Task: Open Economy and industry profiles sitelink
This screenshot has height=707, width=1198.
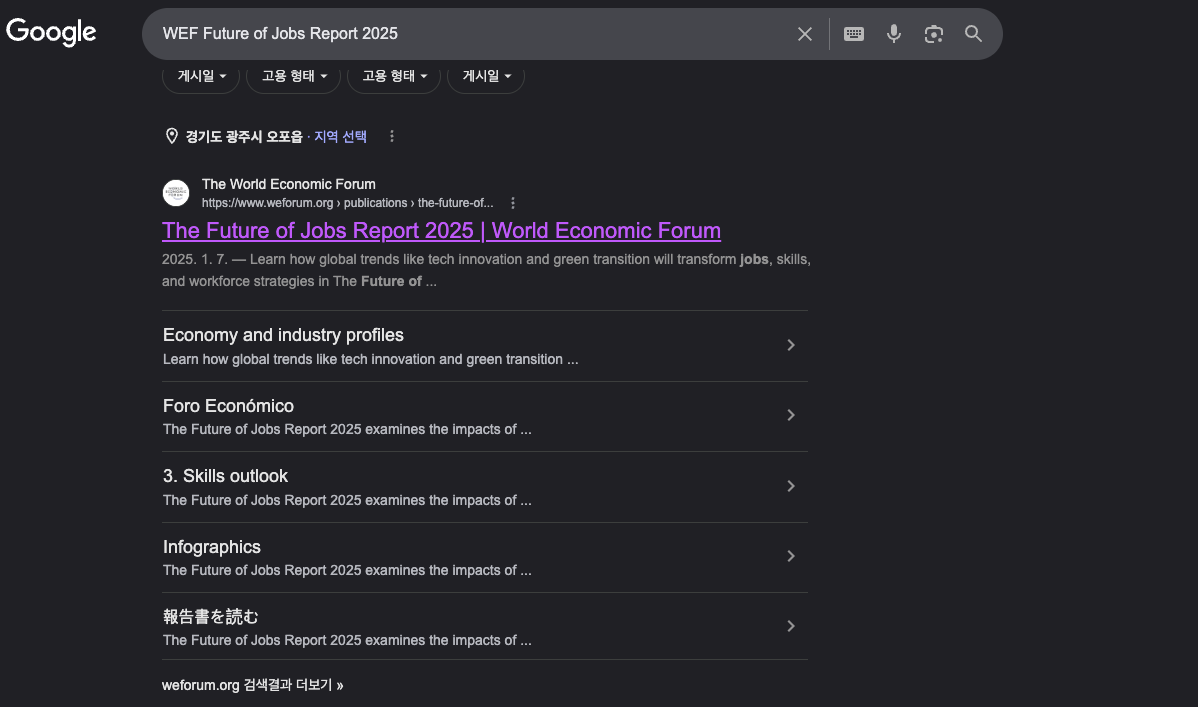Action: point(283,335)
